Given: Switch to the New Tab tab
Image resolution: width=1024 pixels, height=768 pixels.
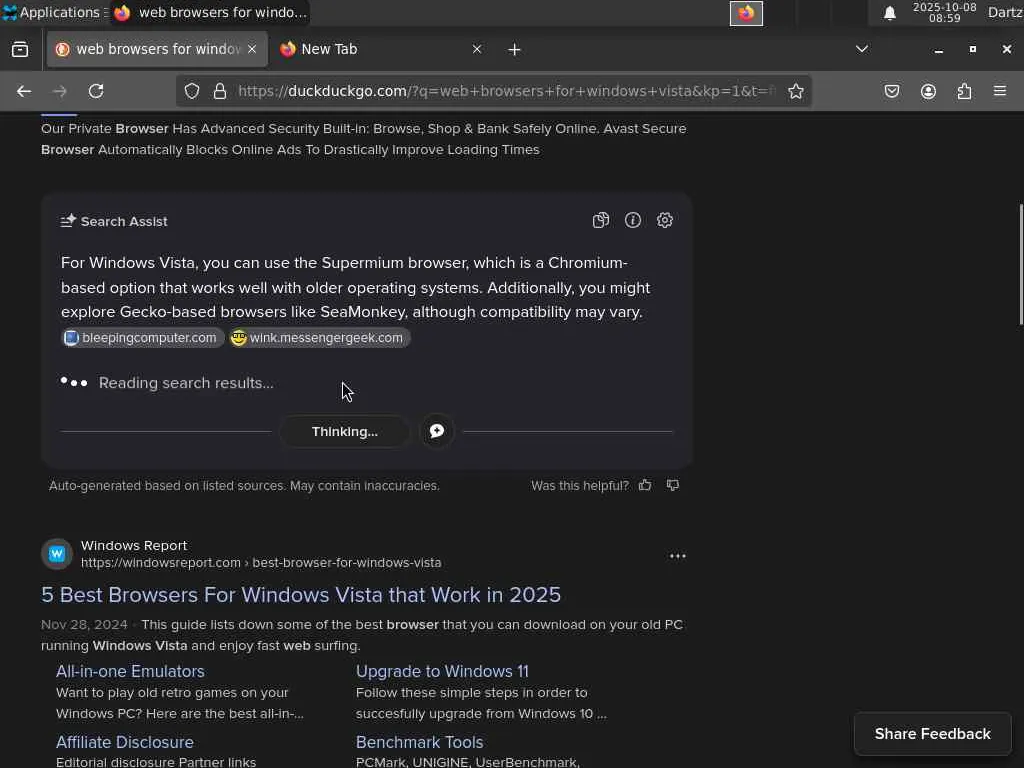Looking at the screenshot, I should point(381,50).
